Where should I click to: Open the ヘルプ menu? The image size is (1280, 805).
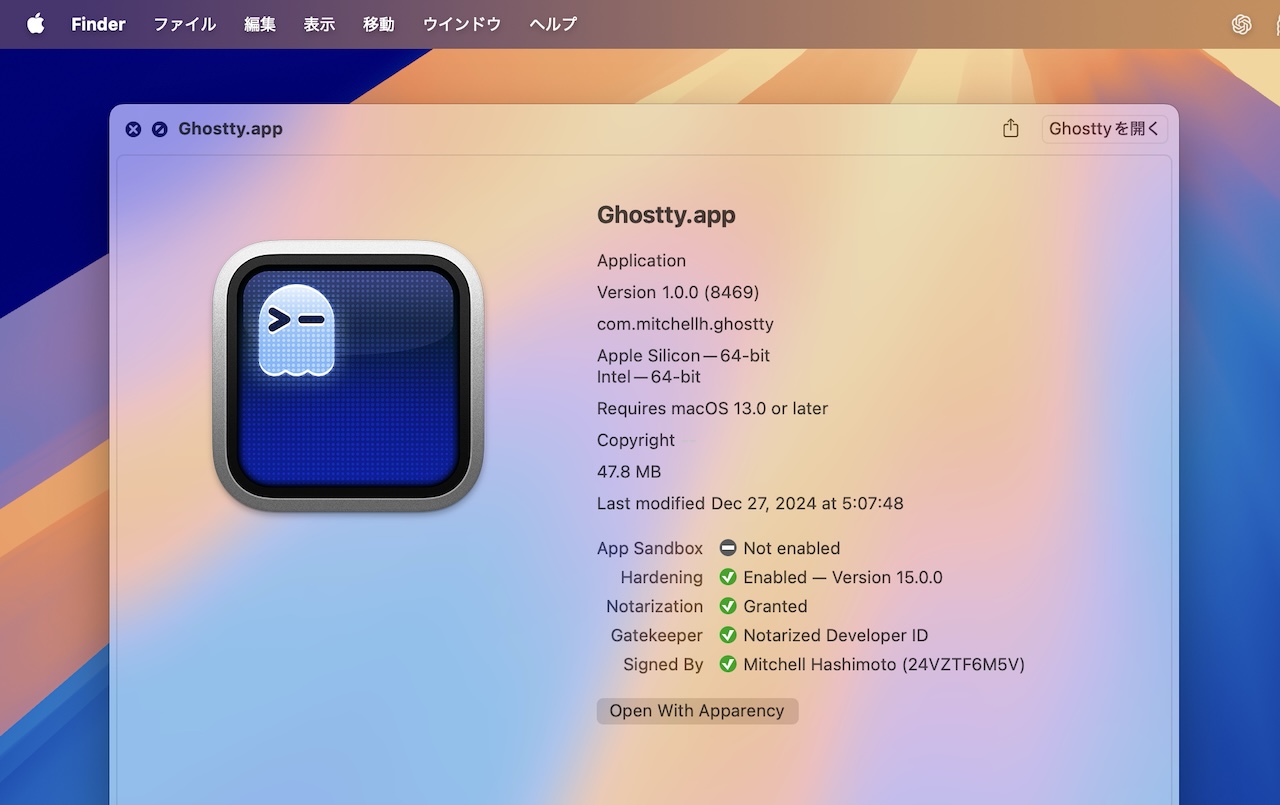coord(553,24)
